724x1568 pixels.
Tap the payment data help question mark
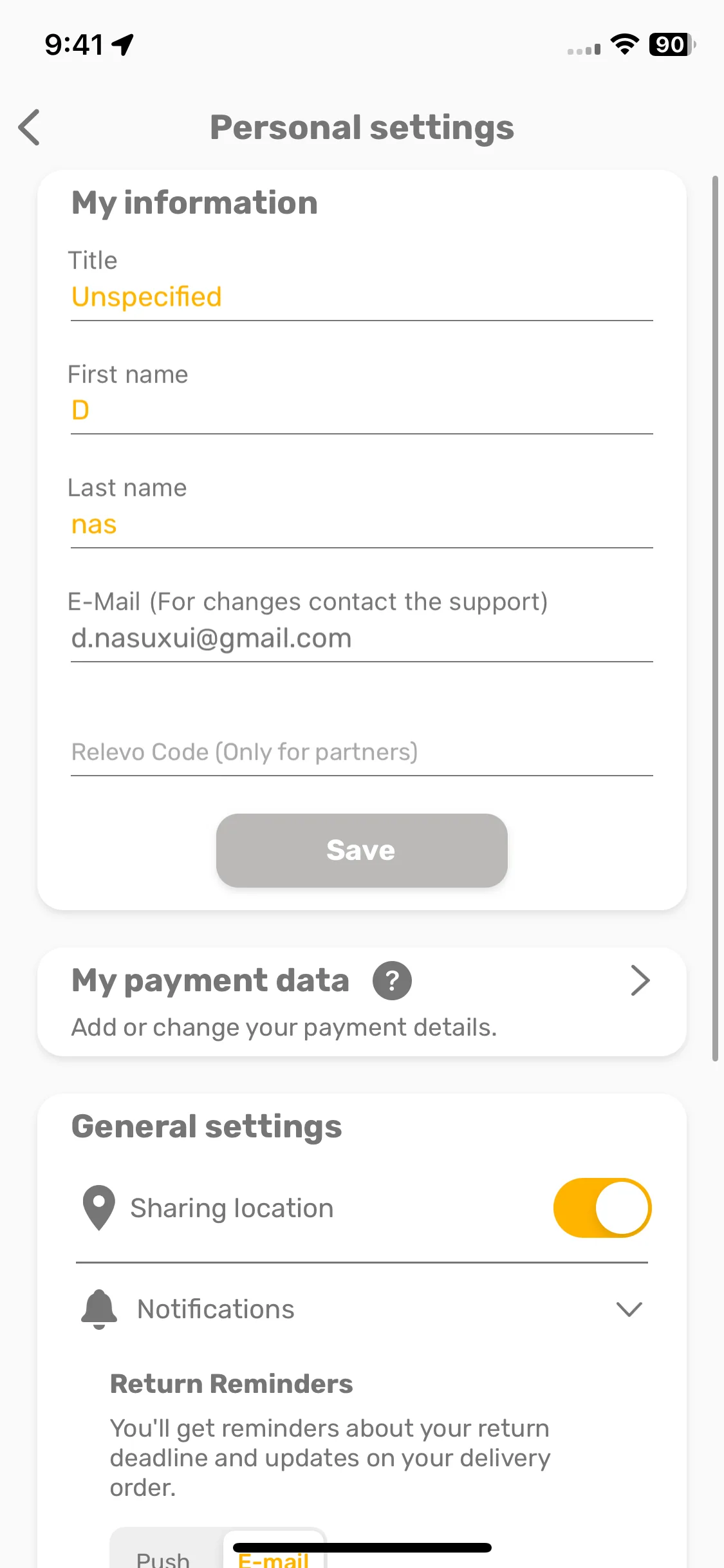click(x=392, y=980)
